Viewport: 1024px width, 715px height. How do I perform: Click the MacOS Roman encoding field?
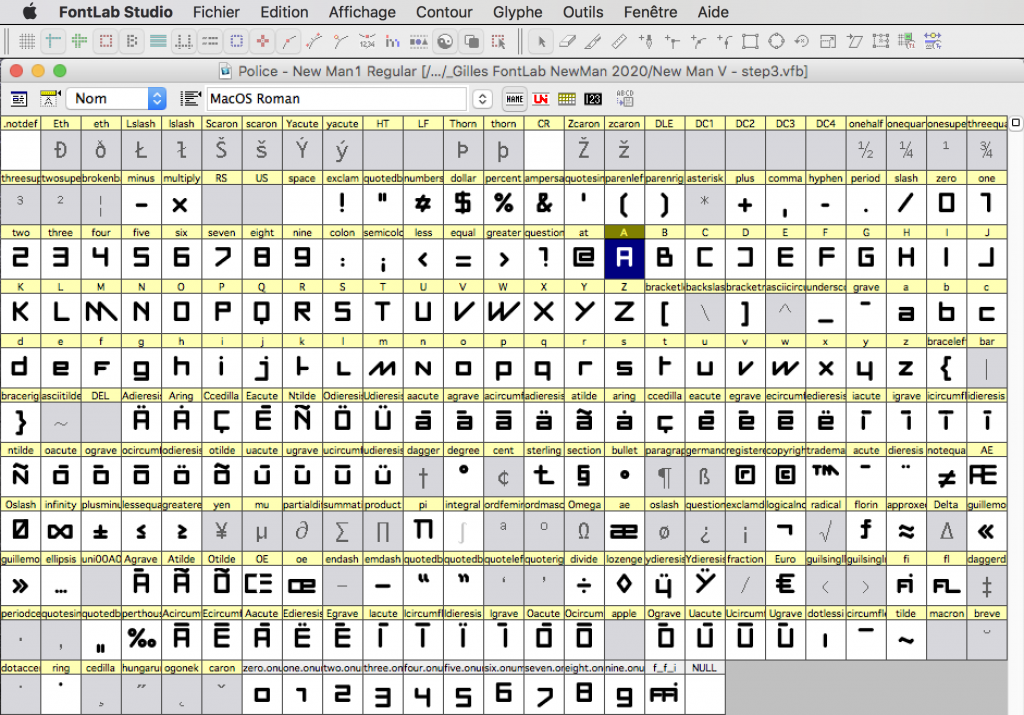click(x=336, y=99)
